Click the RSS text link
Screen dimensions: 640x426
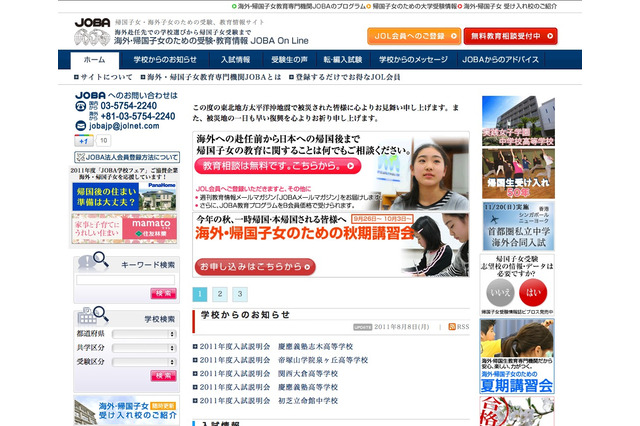463,326
